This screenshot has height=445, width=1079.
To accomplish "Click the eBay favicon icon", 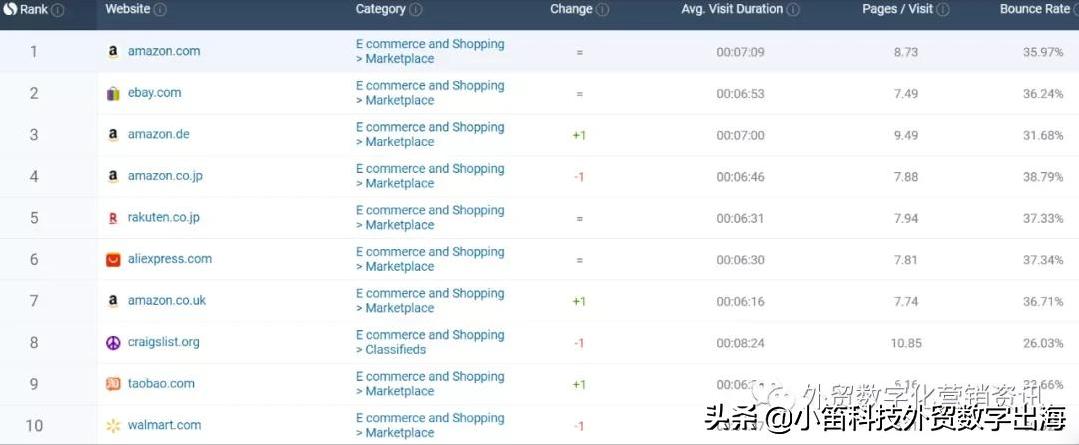I will (x=113, y=93).
